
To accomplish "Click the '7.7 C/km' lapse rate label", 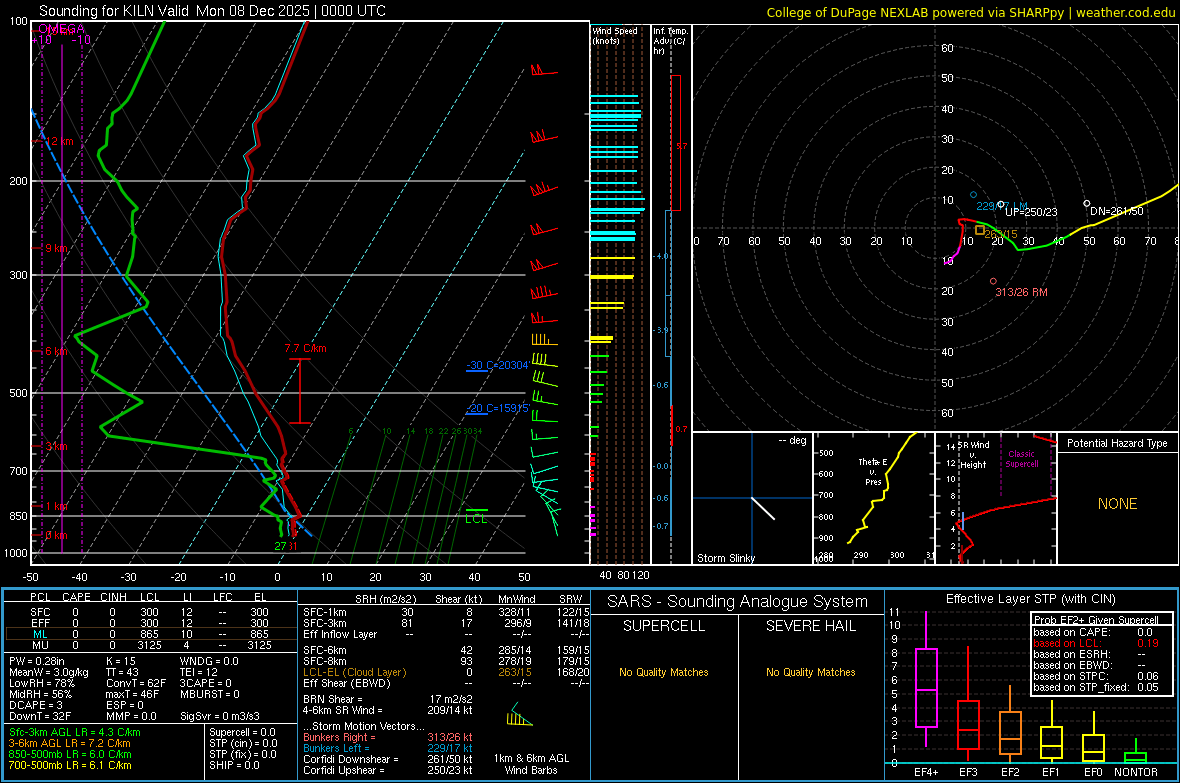I will pos(306,349).
